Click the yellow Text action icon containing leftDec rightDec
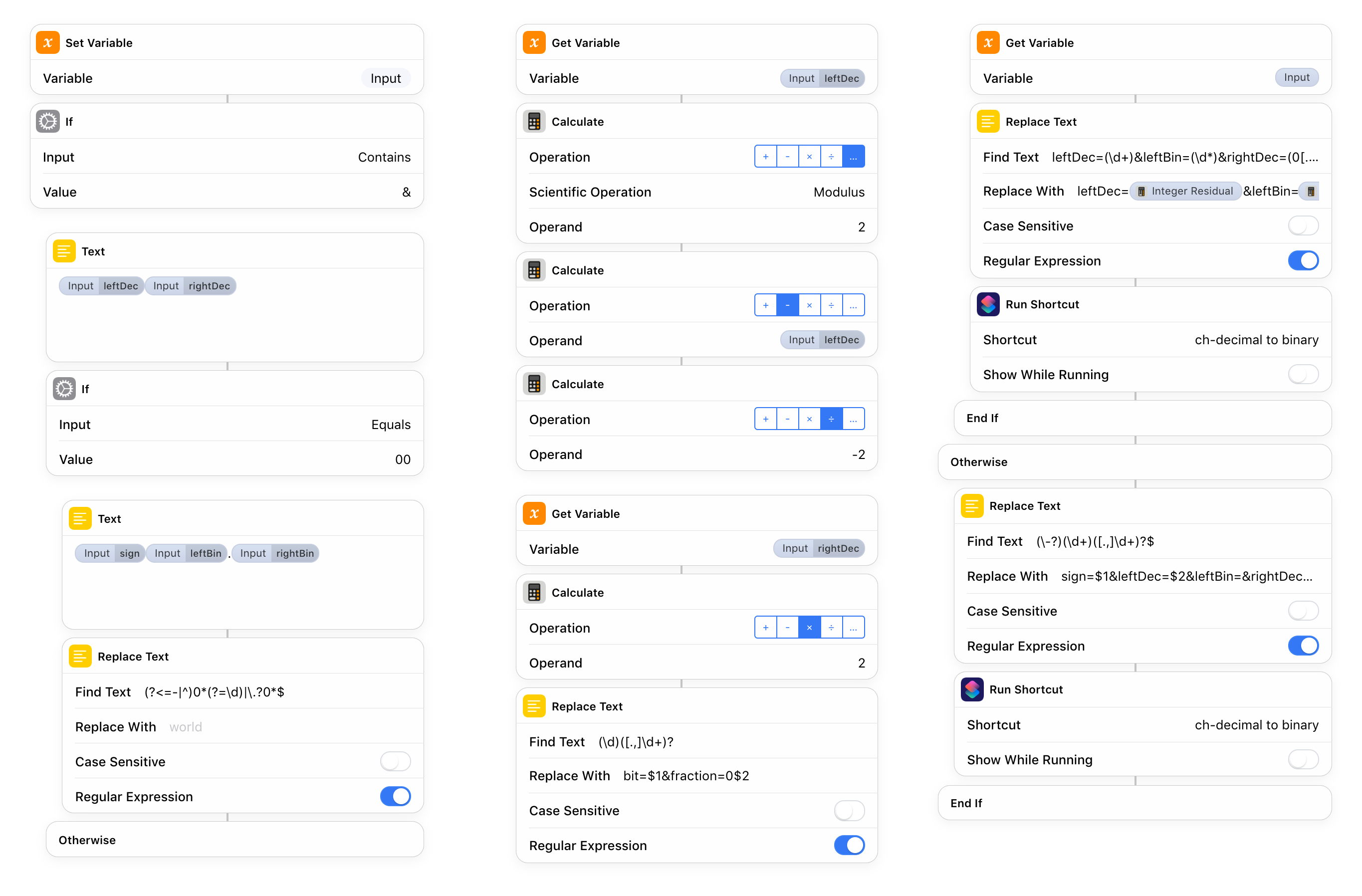Screen dimensions: 1362x896 click(64, 251)
